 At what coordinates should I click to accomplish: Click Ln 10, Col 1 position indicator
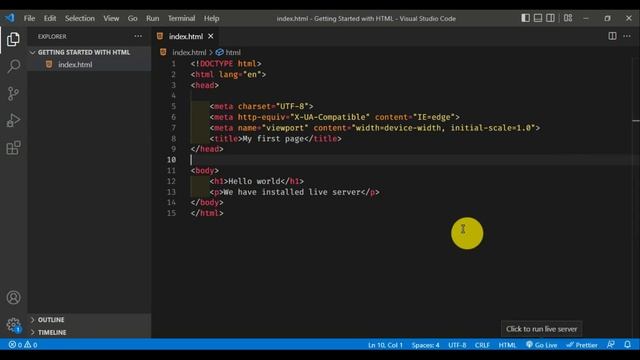385,344
